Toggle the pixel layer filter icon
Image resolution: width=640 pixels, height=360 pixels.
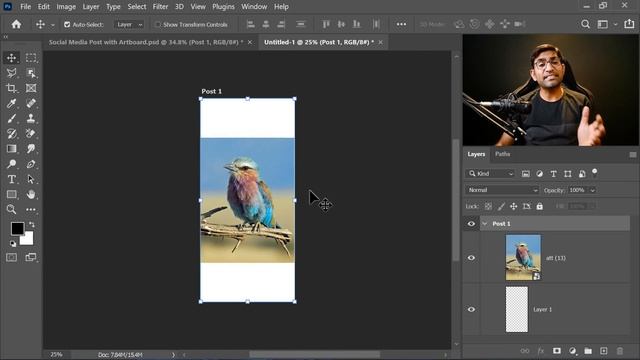(526, 174)
